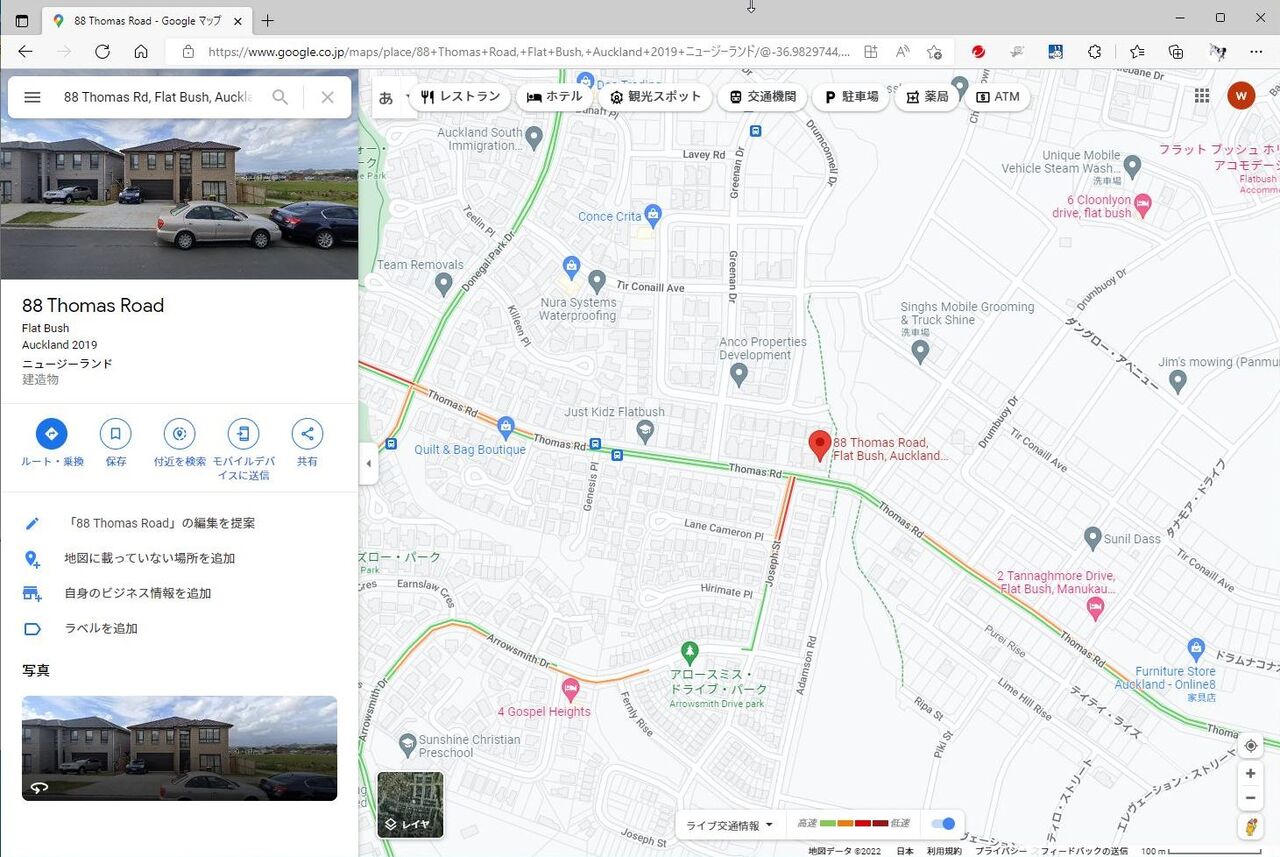1280x857 pixels.
Task: Switch map view via レイヤ thumbnail
Action: (410, 804)
